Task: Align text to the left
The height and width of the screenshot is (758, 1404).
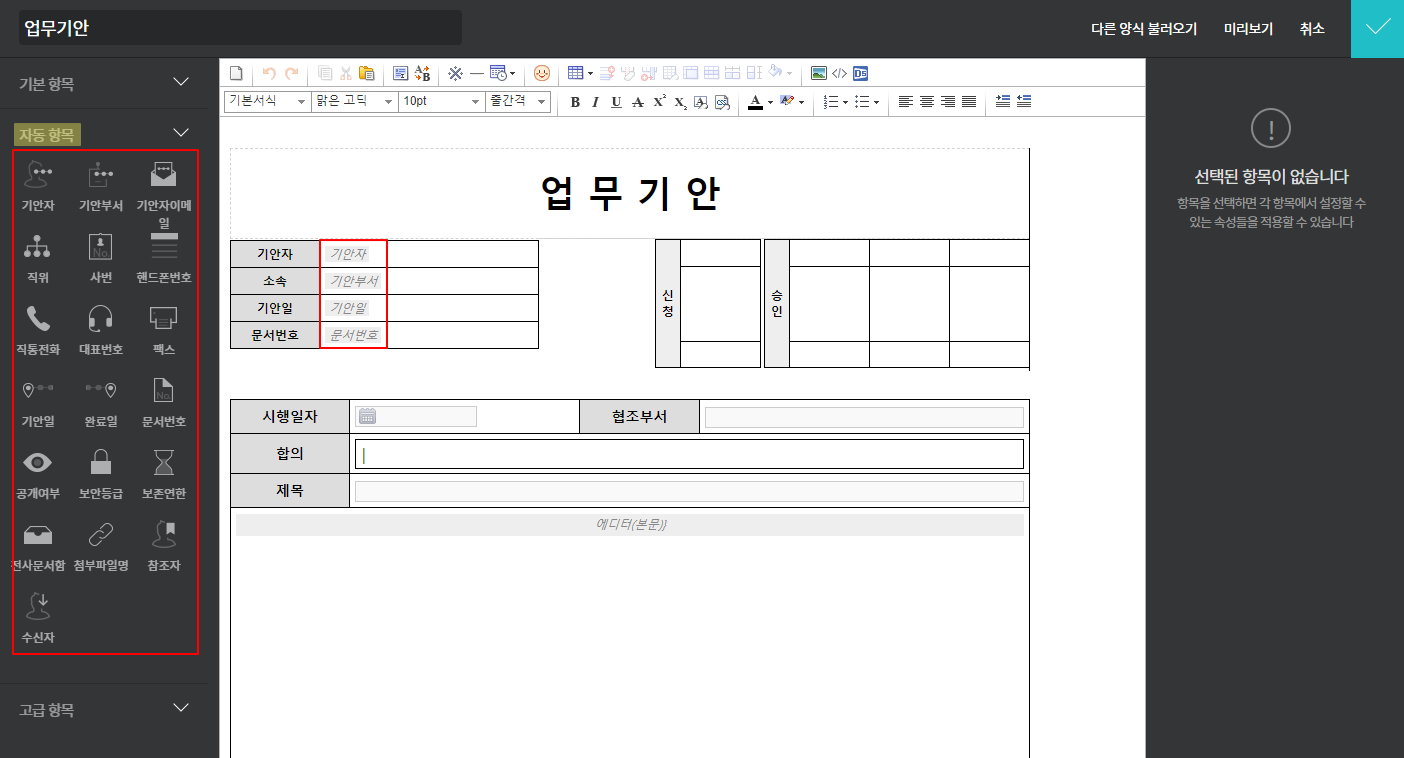Action: point(906,102)
